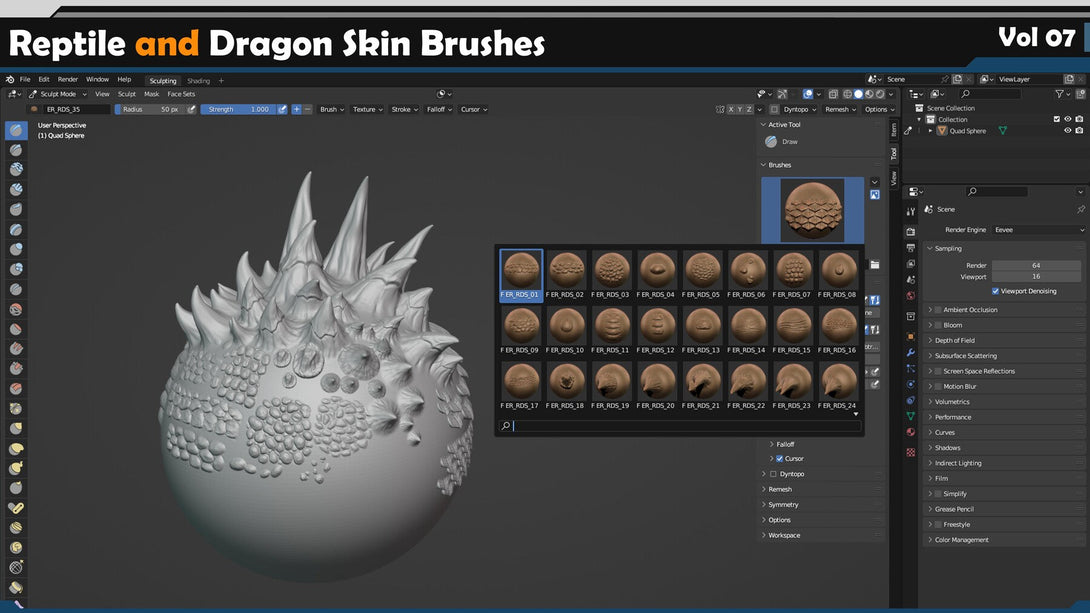Switch to the Shading workspace tab
The height and width of the screenshot is (613, 1090).
[198, 81]
